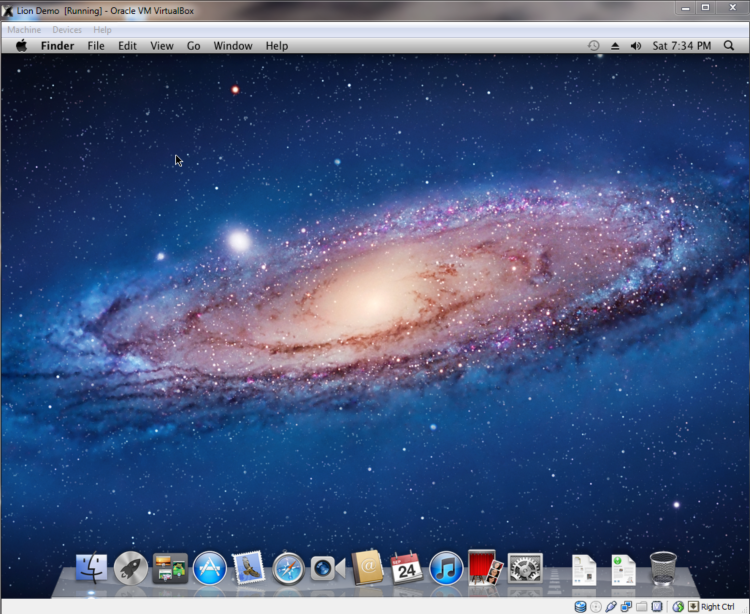Open the Edit menu in Finder
750x614 pixels.
127,46
